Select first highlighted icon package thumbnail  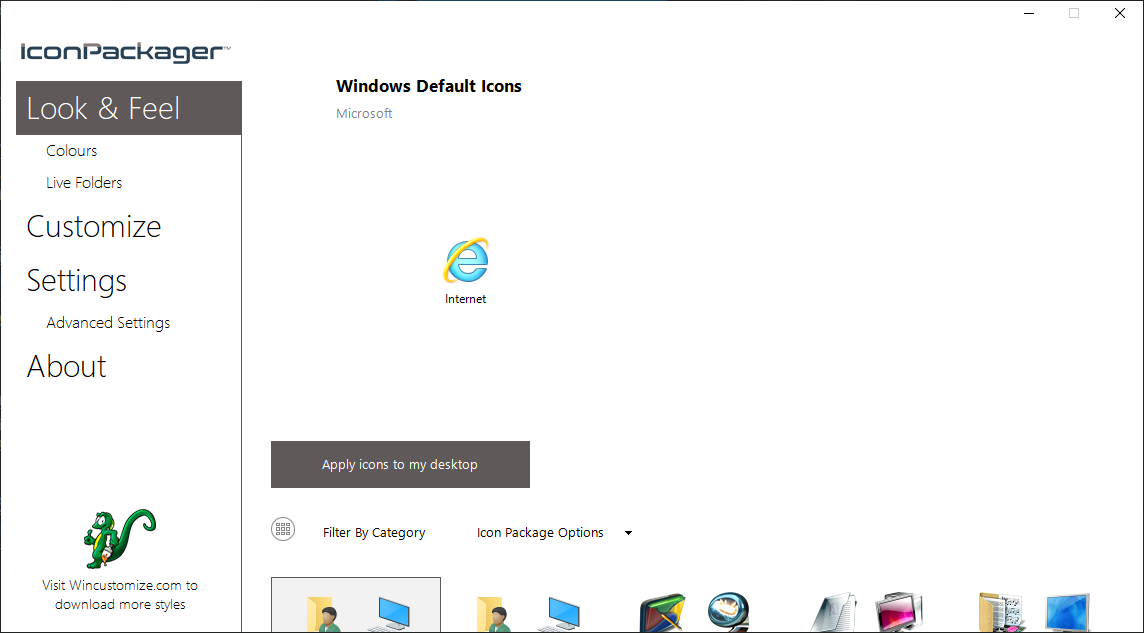(356, 605)
